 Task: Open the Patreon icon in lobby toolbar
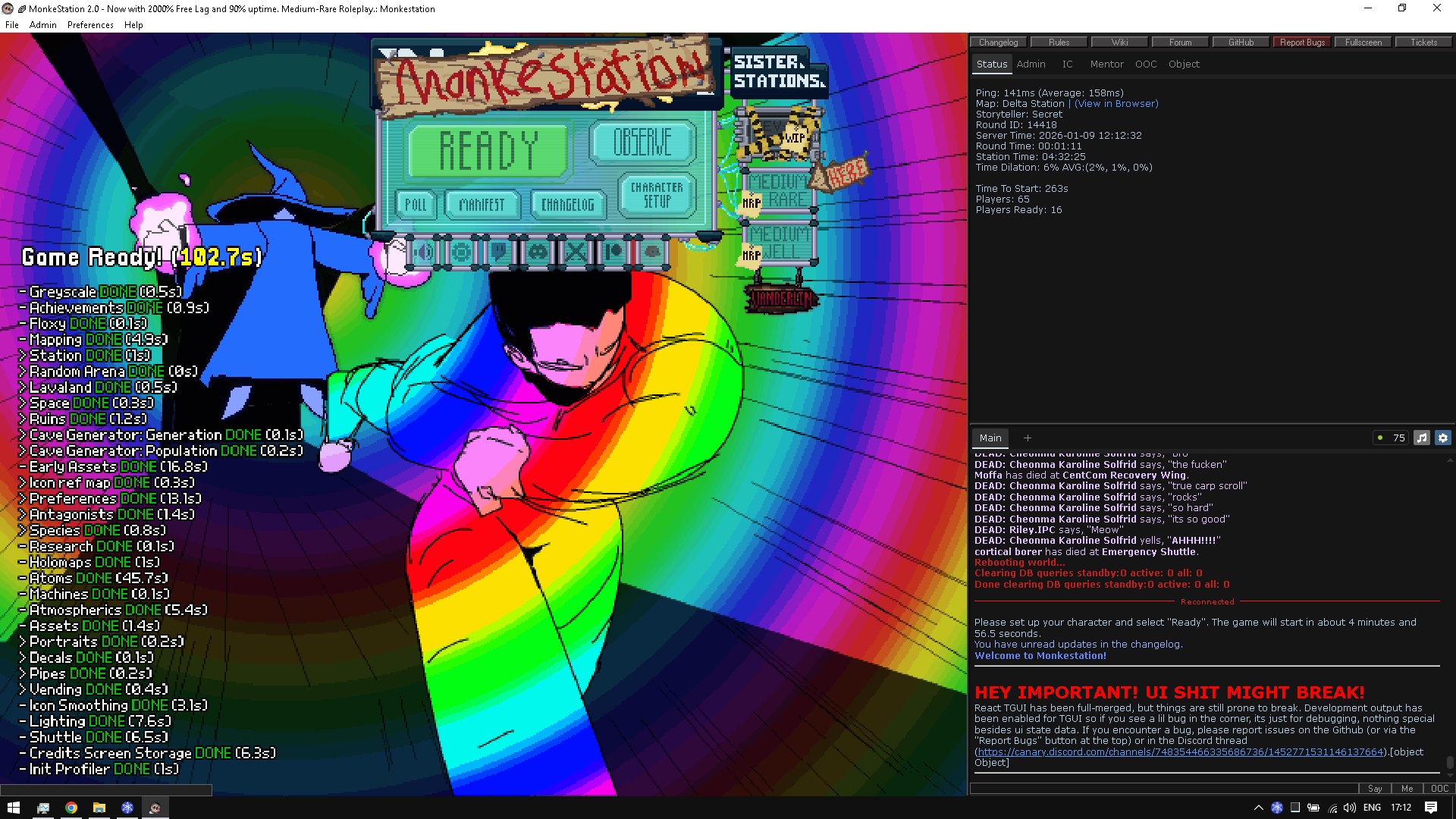click(613, 253)
